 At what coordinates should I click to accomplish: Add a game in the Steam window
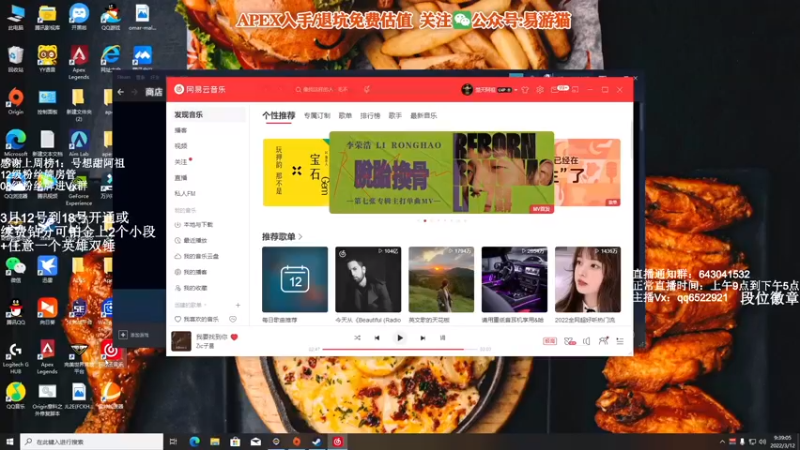click(x=133, y=335)
